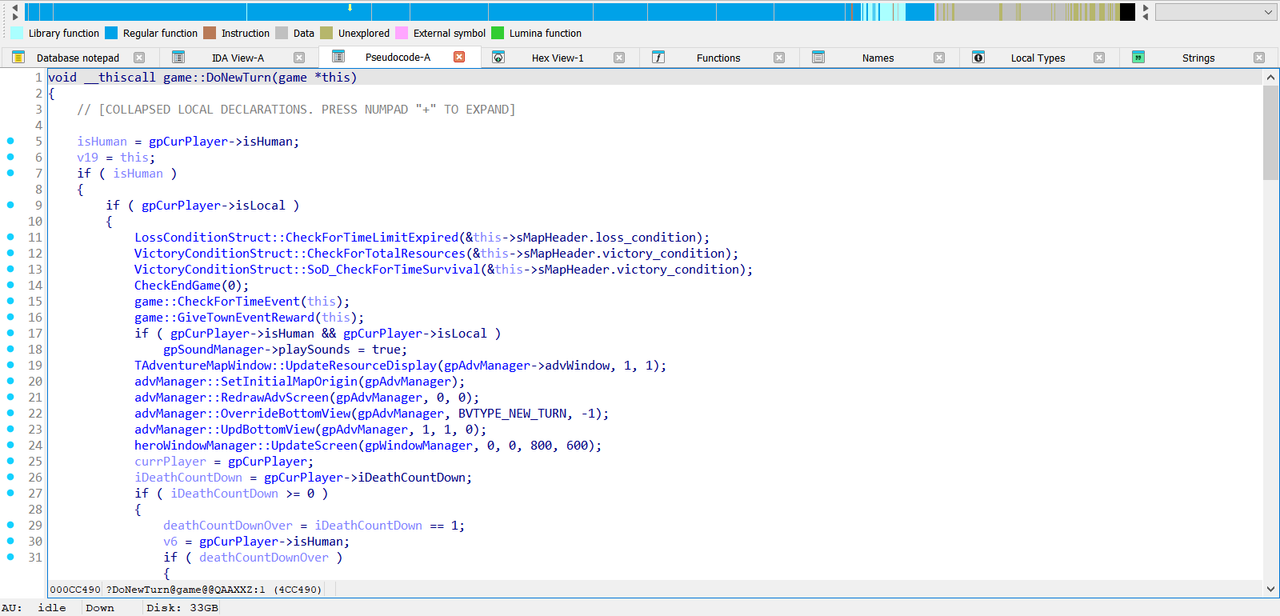Screen dimensions: 1280x616
Task: Click deathCountDownOver variable on line 29
Action: [228, 525]
